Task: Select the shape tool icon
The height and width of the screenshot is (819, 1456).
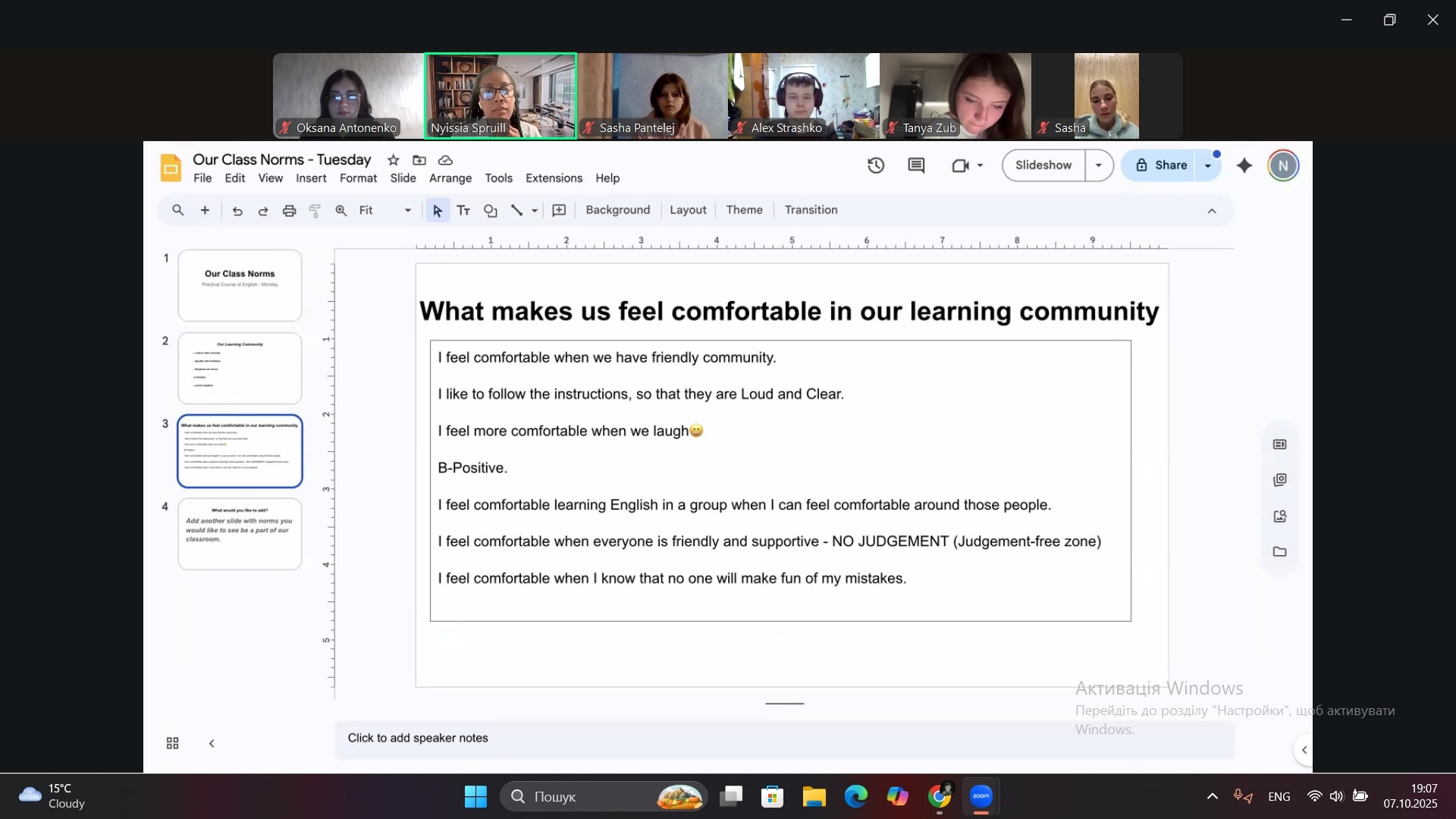Action: (x=491, y=211)
